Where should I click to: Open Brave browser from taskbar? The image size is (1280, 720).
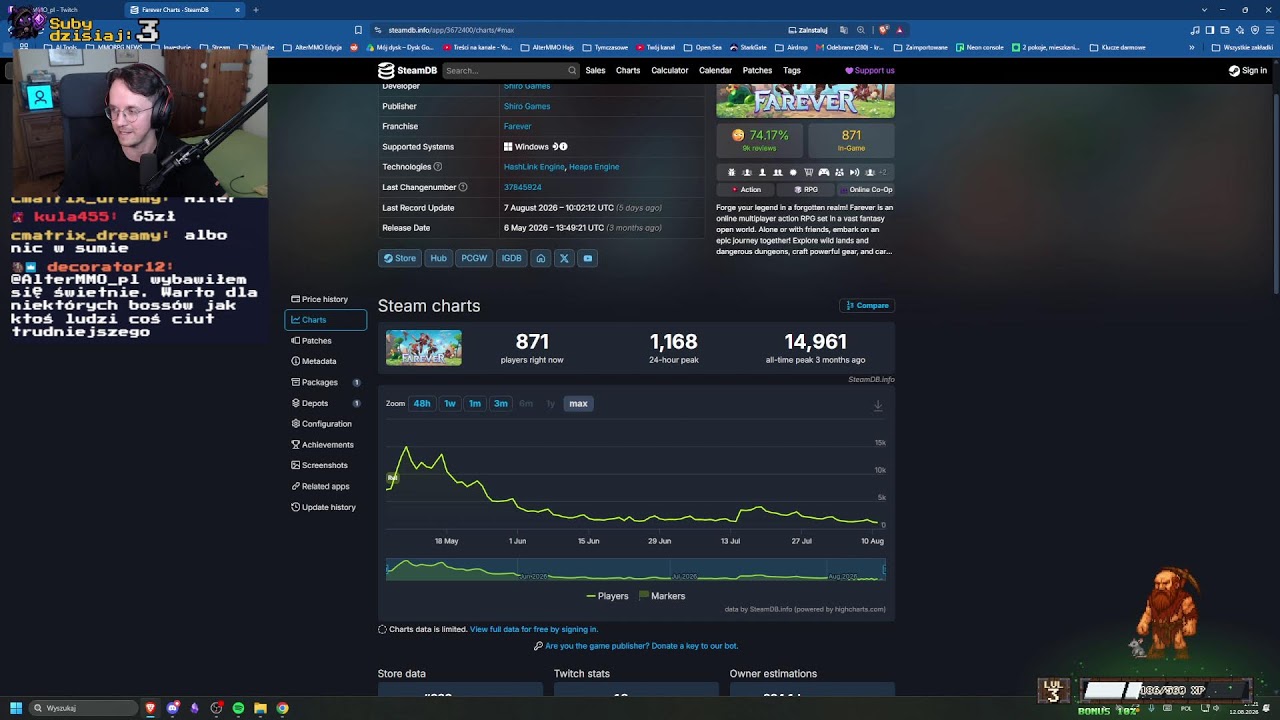click(x=150, y=708)
